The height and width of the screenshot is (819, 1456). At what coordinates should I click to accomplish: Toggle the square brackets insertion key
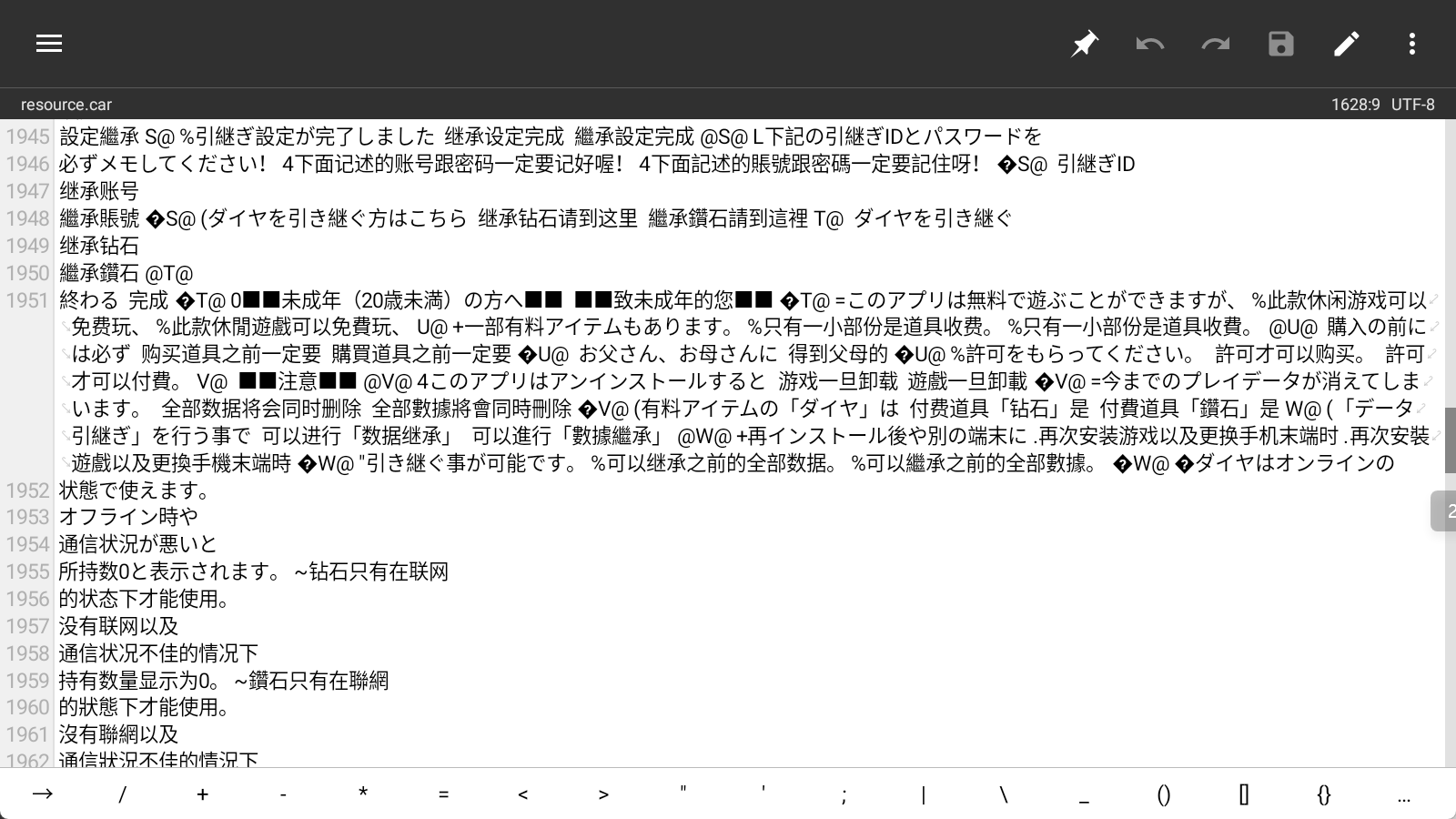1243,794
